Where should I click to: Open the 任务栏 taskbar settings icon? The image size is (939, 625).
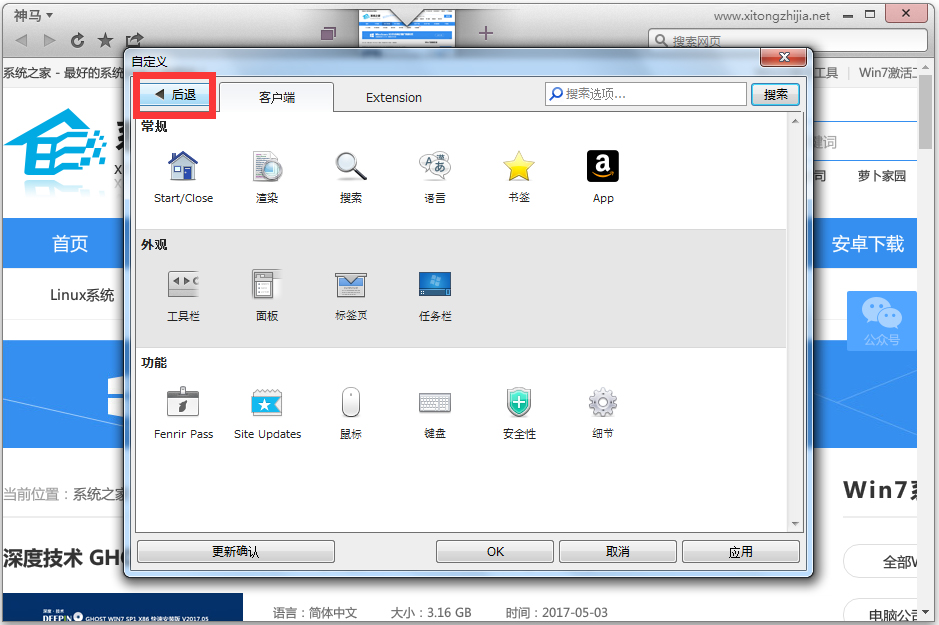click(435, 284)
